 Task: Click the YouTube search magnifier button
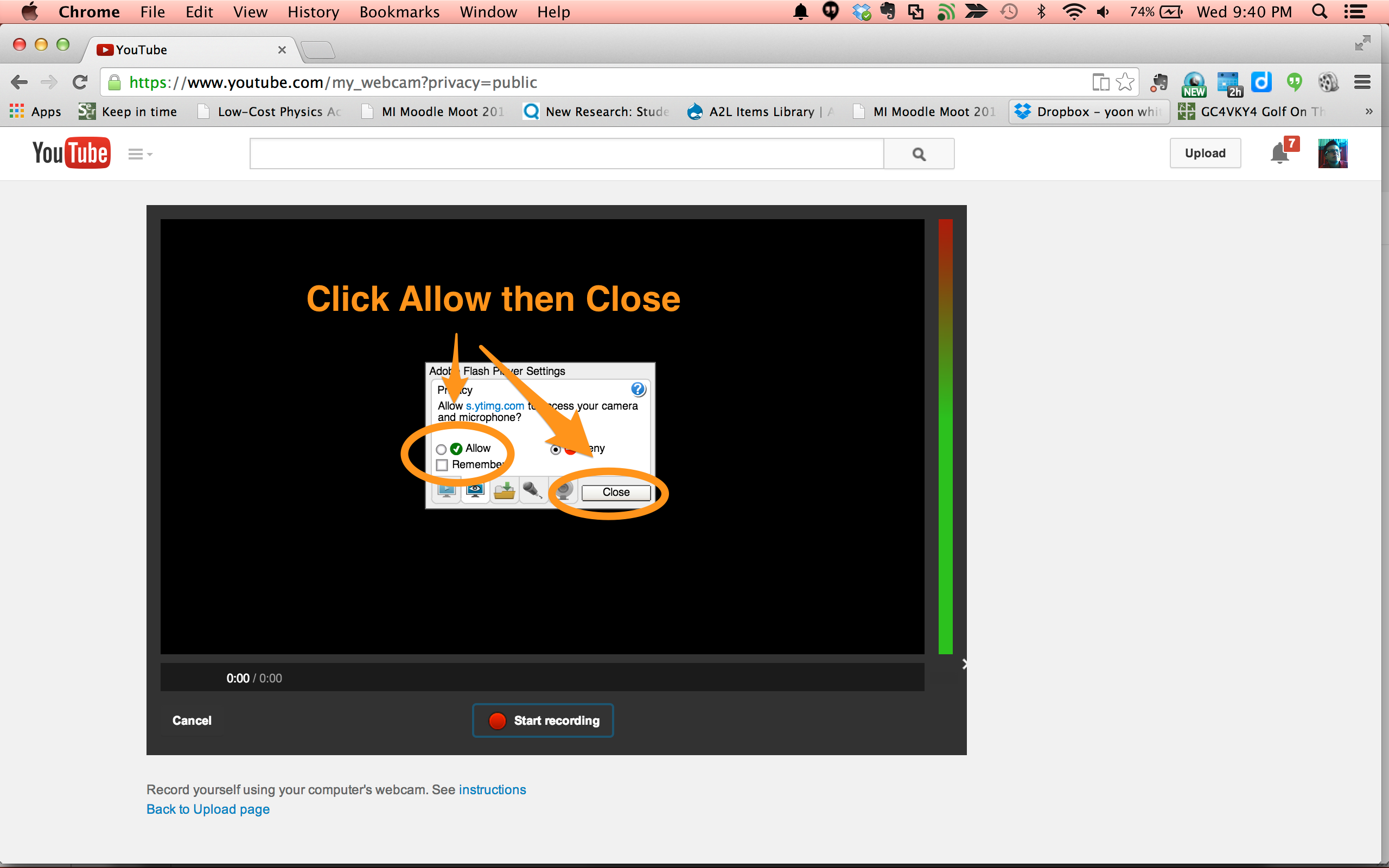[x=919, y=154]
